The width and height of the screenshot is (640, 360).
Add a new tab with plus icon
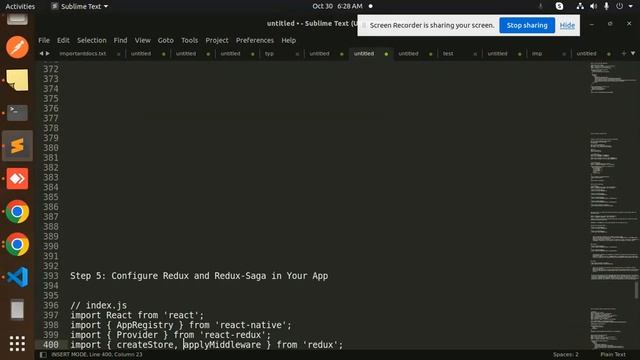click(x=623, y=53)
